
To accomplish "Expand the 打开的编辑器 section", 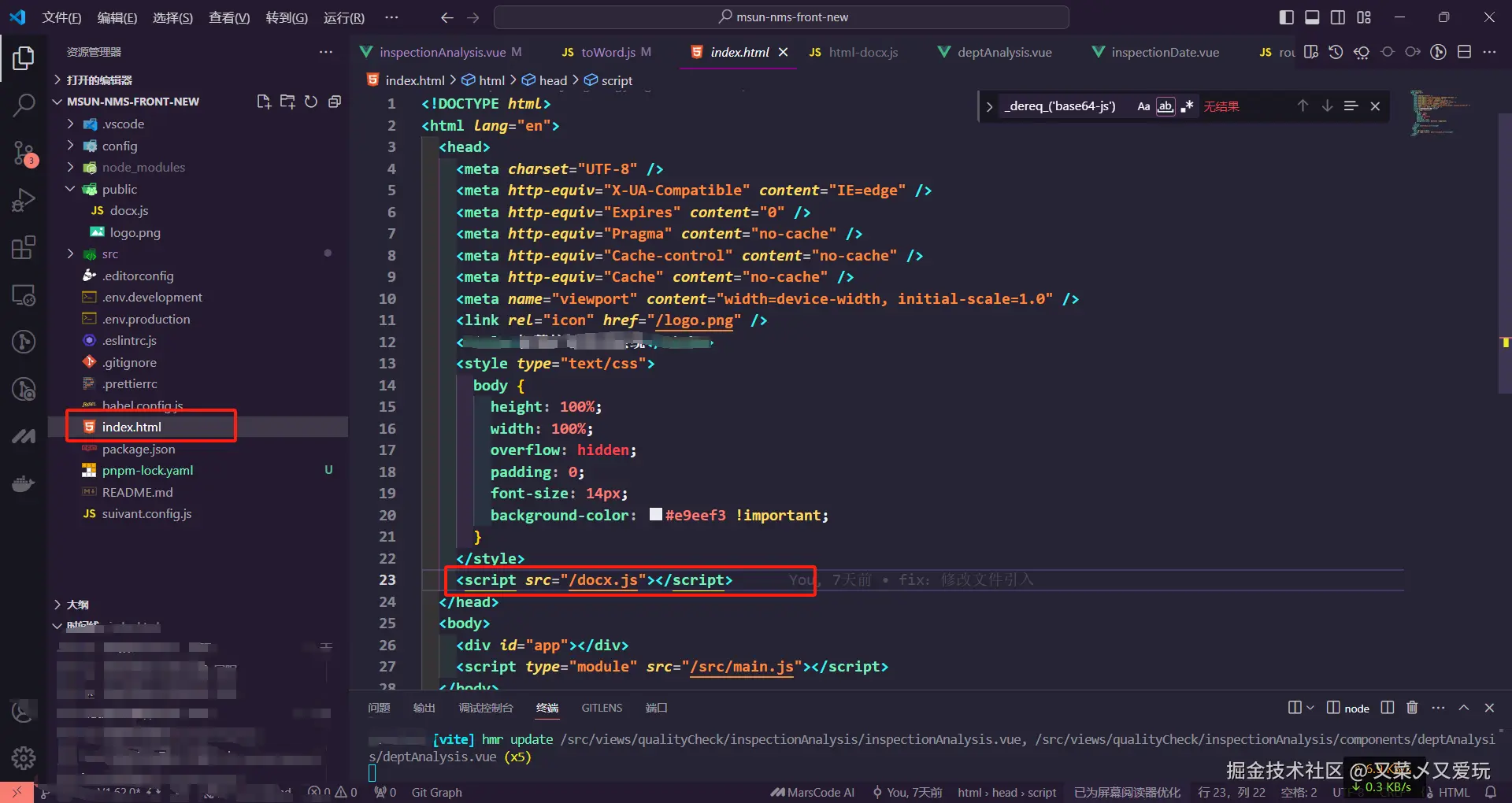I will pos(99,80).
